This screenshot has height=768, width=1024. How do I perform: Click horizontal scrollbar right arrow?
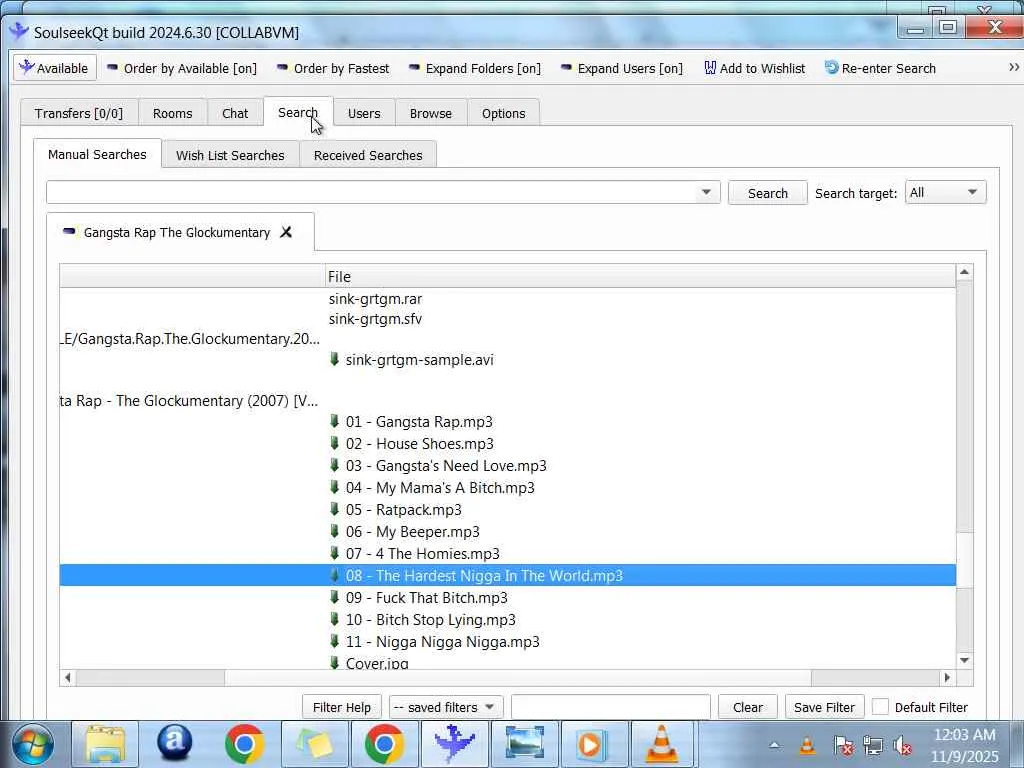948,678
